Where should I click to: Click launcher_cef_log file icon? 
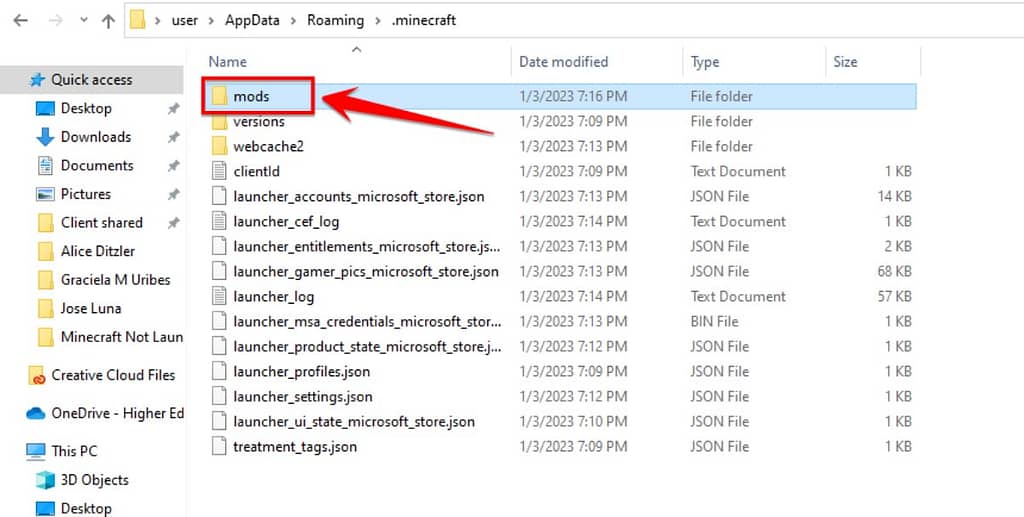point(219,221)
